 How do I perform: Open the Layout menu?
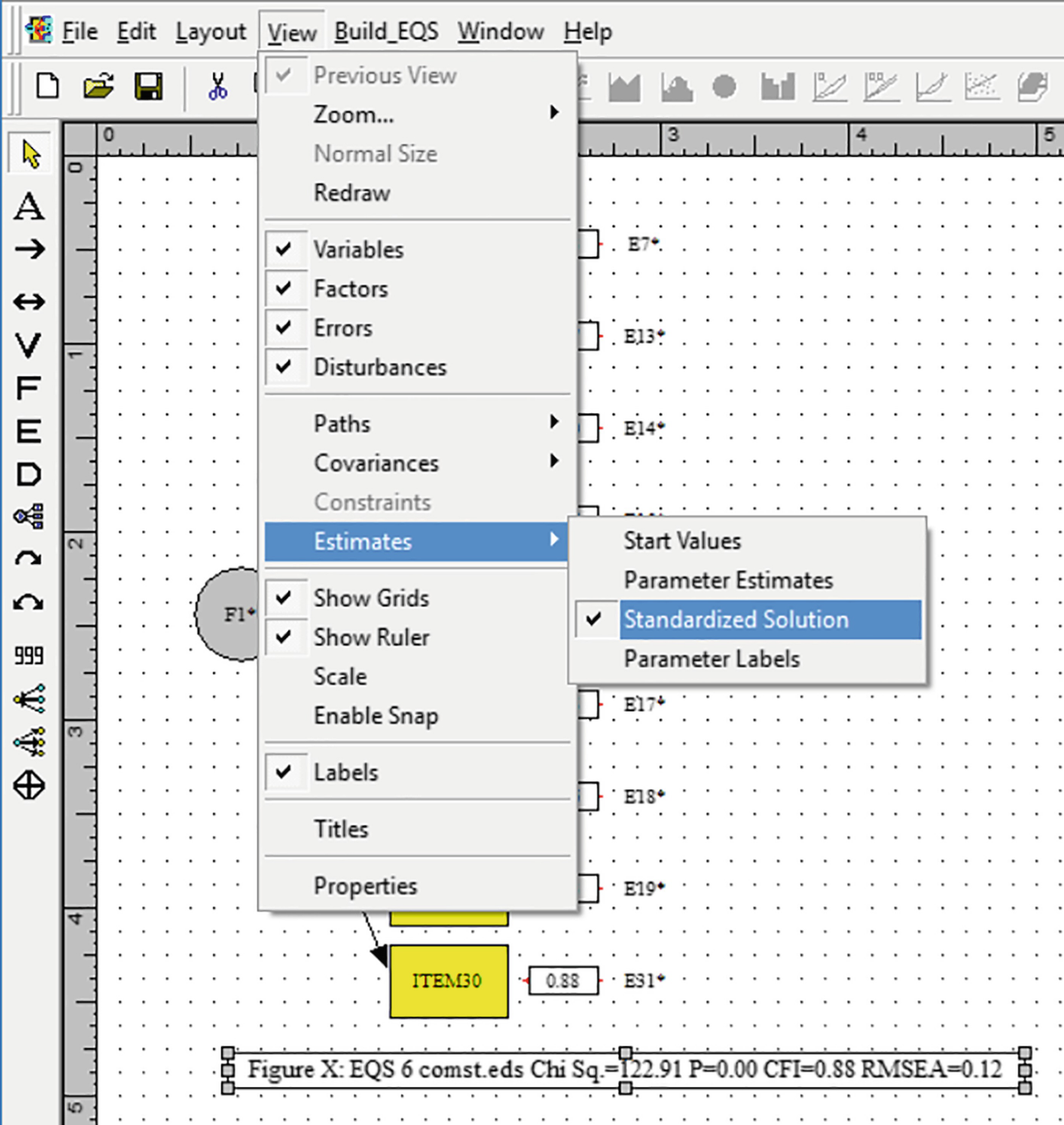click(211, 31)
